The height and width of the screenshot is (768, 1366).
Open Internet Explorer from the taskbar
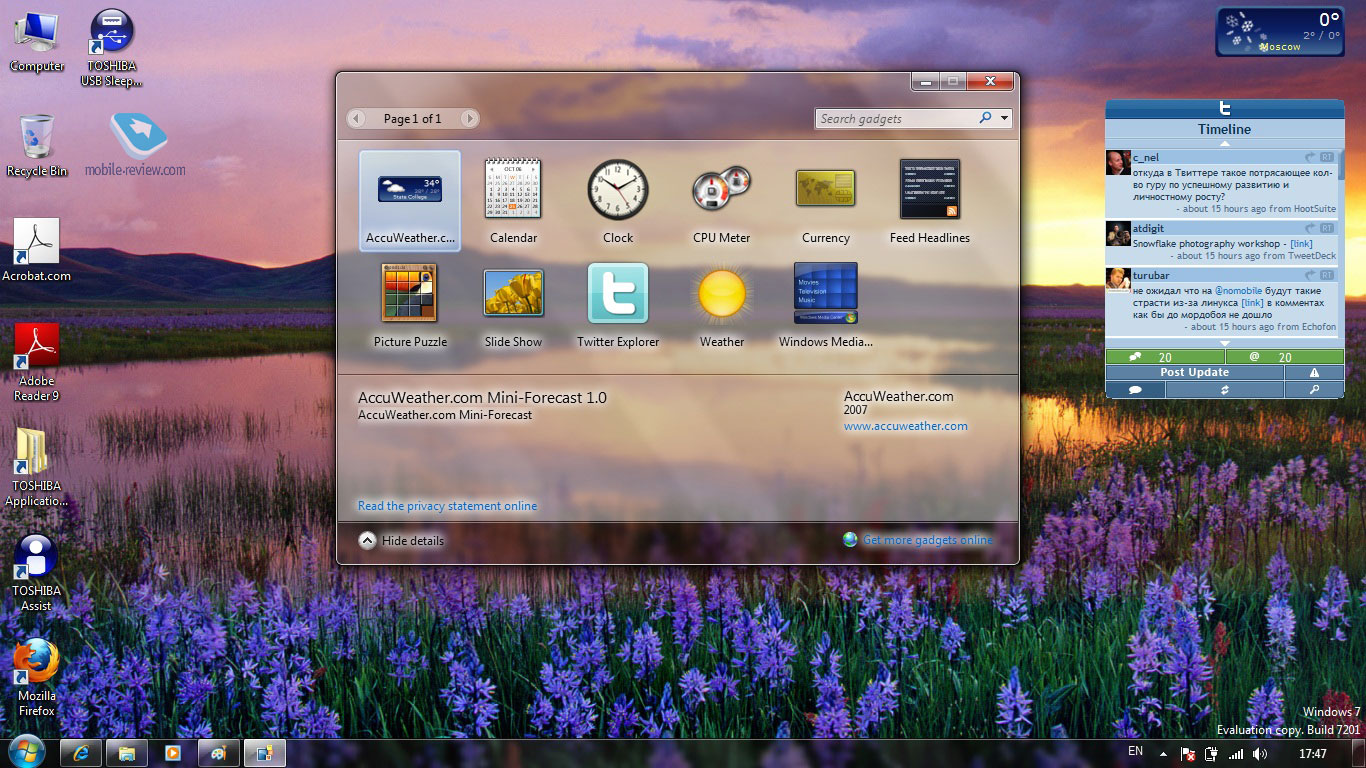pyautogui.click(x=82, y=753)
